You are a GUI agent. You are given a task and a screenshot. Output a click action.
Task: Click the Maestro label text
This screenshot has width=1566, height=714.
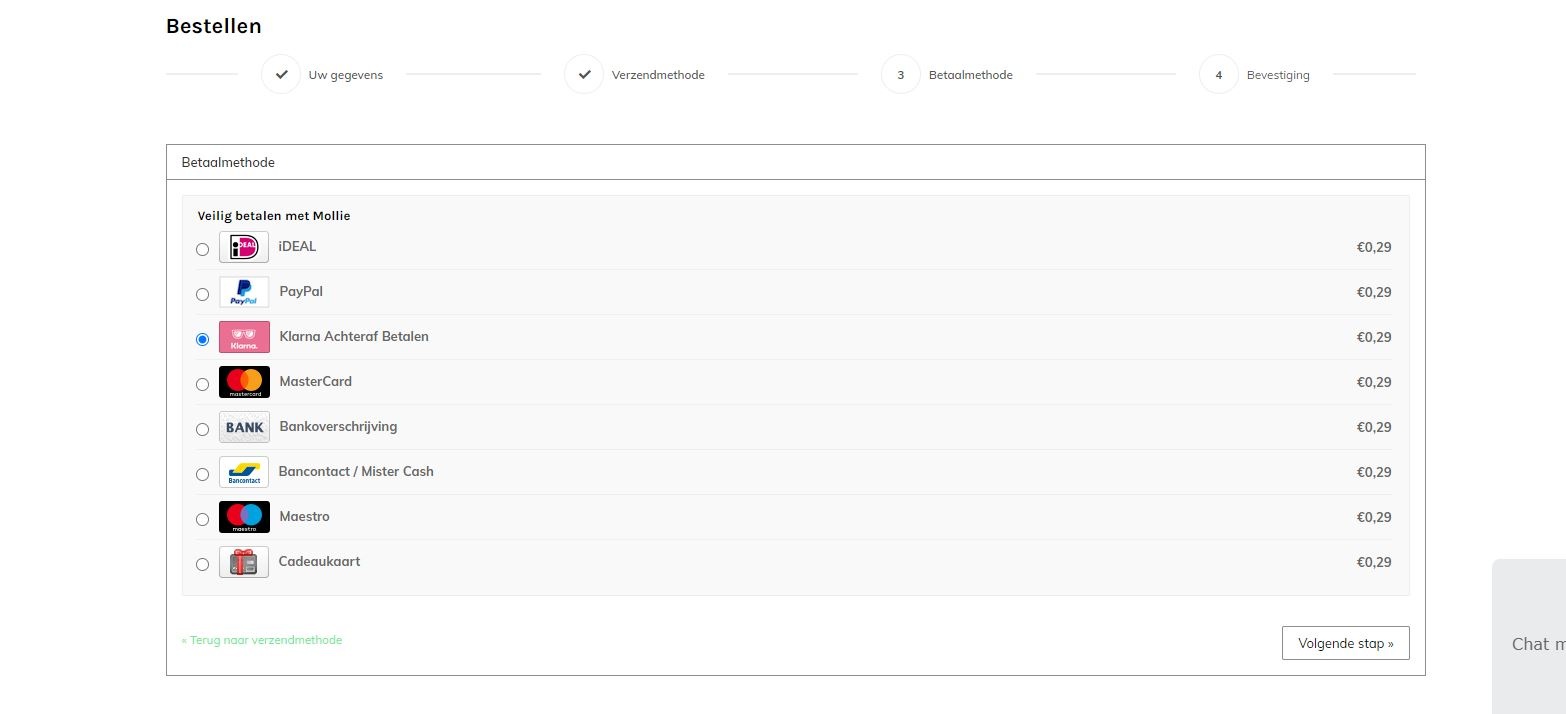pyautogui.click(x=304, y=516)
